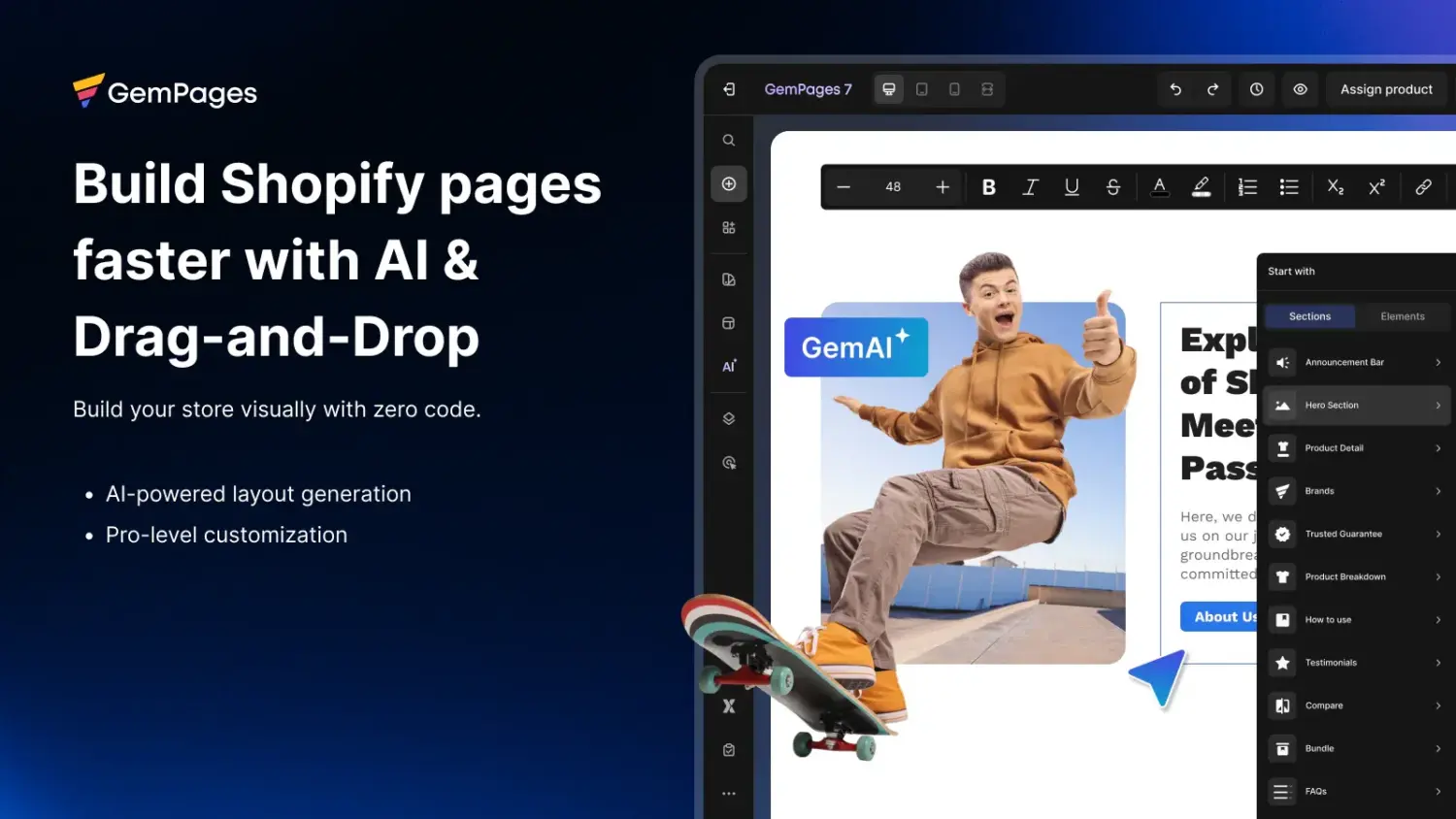Click the font size field showing 48
1456x819 pixels.
tap(893, 187)
